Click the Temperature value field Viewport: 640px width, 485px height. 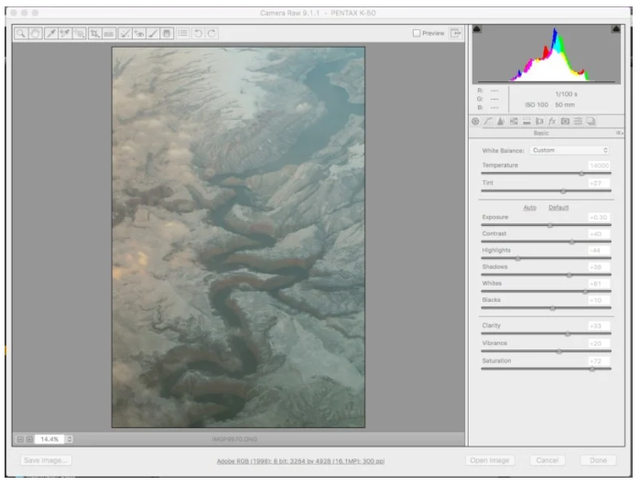point(598,165)
